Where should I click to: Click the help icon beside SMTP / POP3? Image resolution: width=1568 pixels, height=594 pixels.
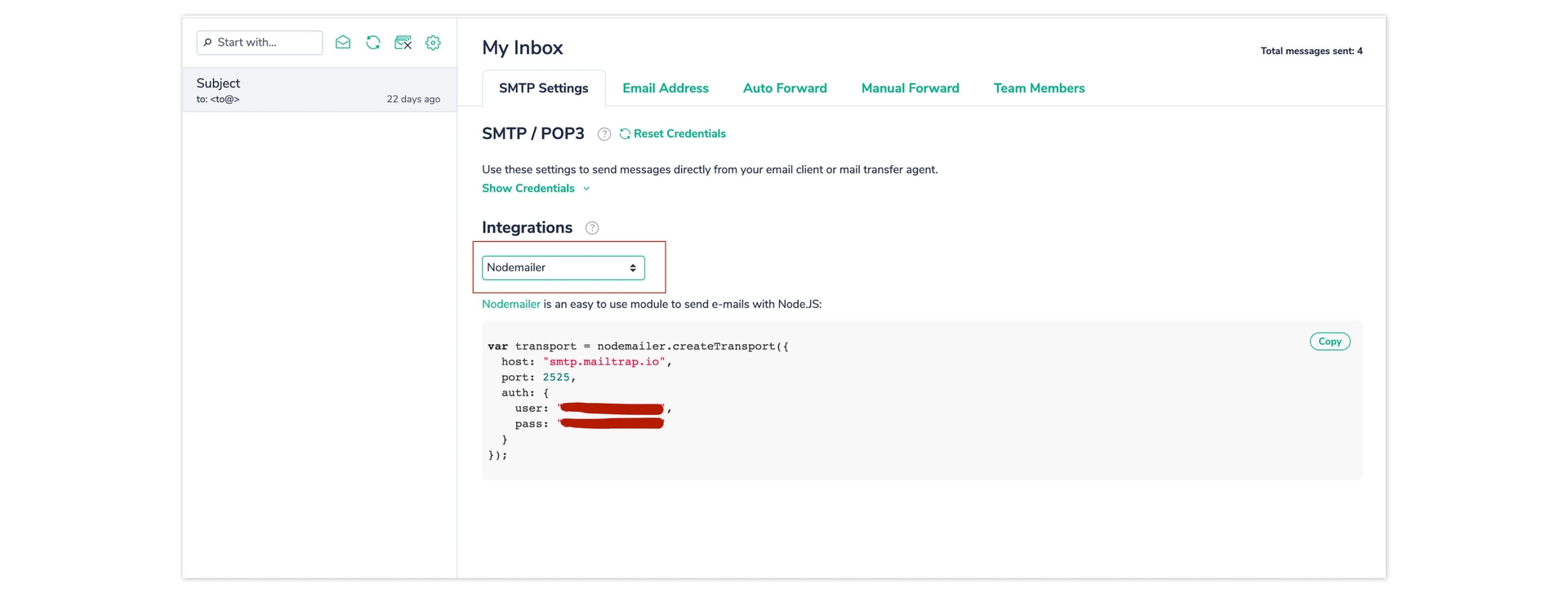604,134
